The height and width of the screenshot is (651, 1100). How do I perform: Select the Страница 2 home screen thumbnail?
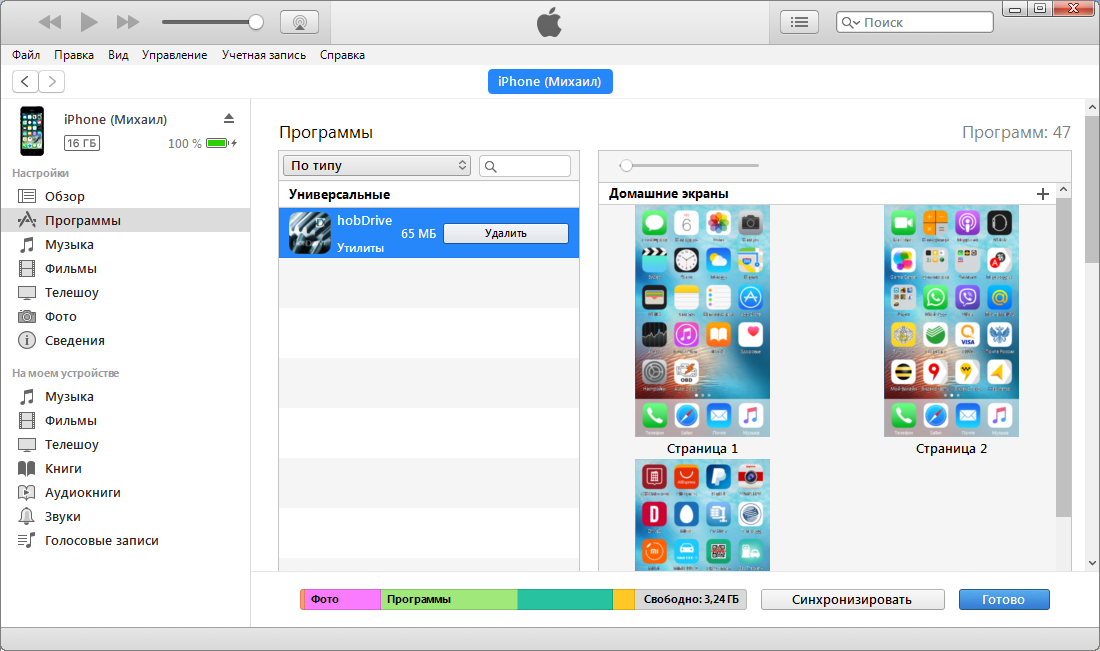coord(951,321)
